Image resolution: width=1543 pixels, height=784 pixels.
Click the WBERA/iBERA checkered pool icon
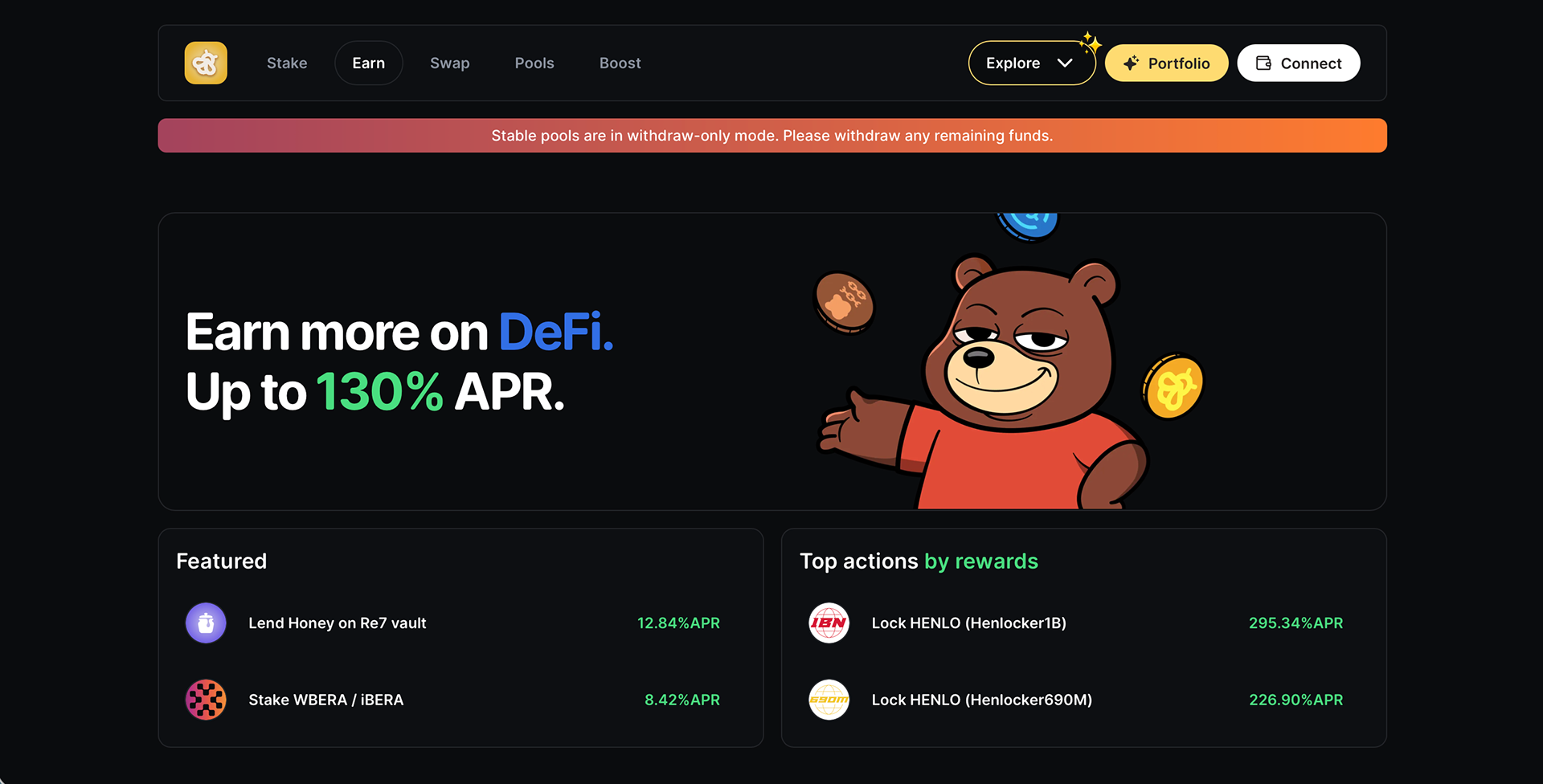click(x=206, y=700)
